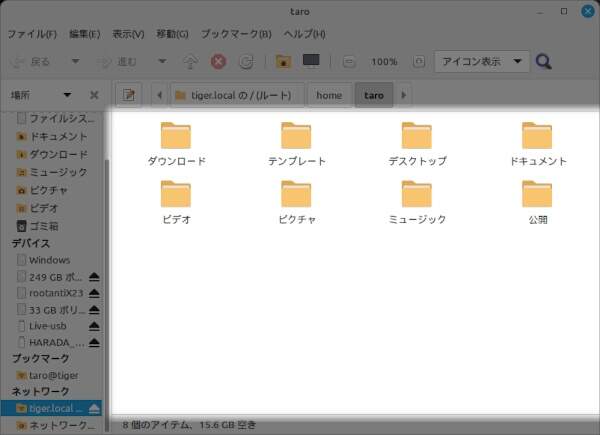600x435 pixels.
Task: Open the ファイル(F) menu
Action: [x=32, y=34]
